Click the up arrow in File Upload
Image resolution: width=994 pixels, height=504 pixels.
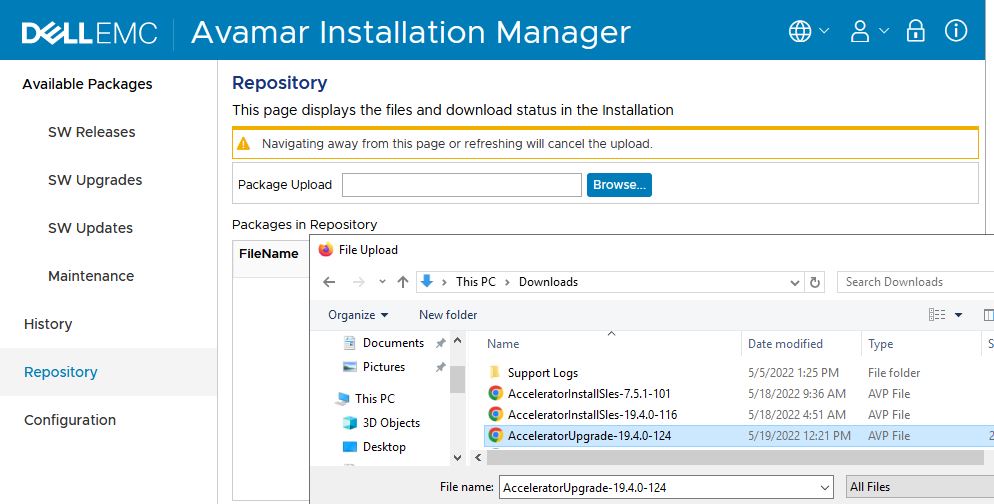click(403, 282)
